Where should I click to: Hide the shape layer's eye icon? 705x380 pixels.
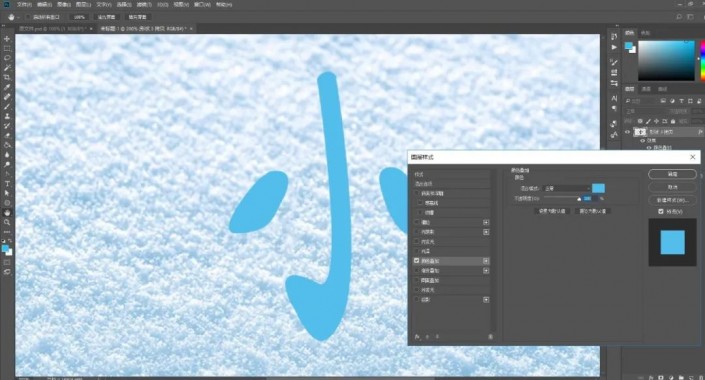(x=628, y=132)
